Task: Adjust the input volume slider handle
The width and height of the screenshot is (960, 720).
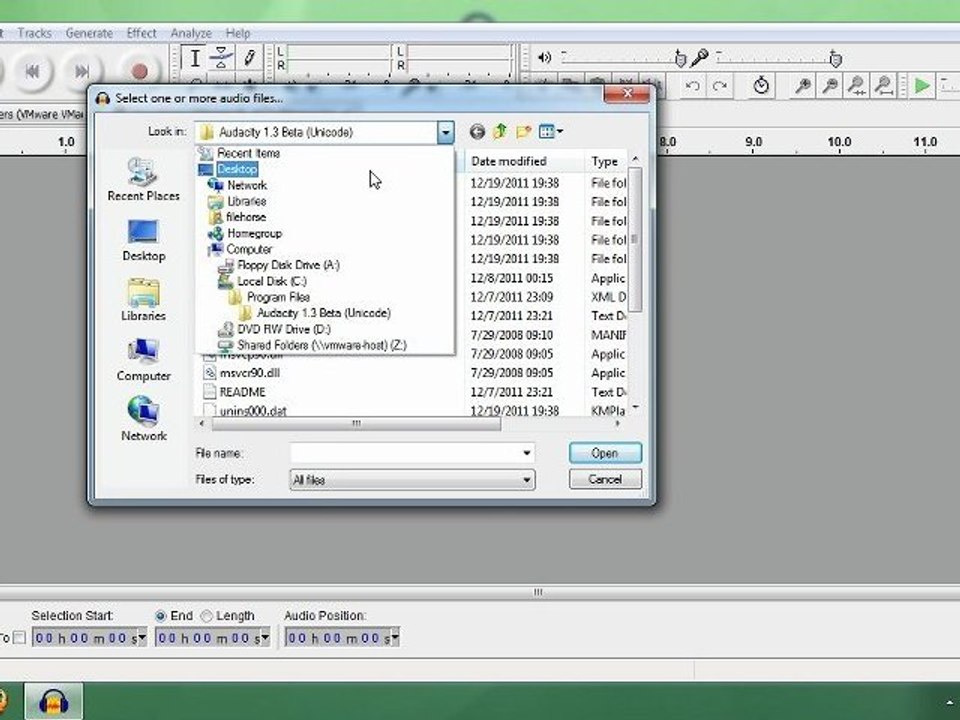Action: [x=835, y=59]
